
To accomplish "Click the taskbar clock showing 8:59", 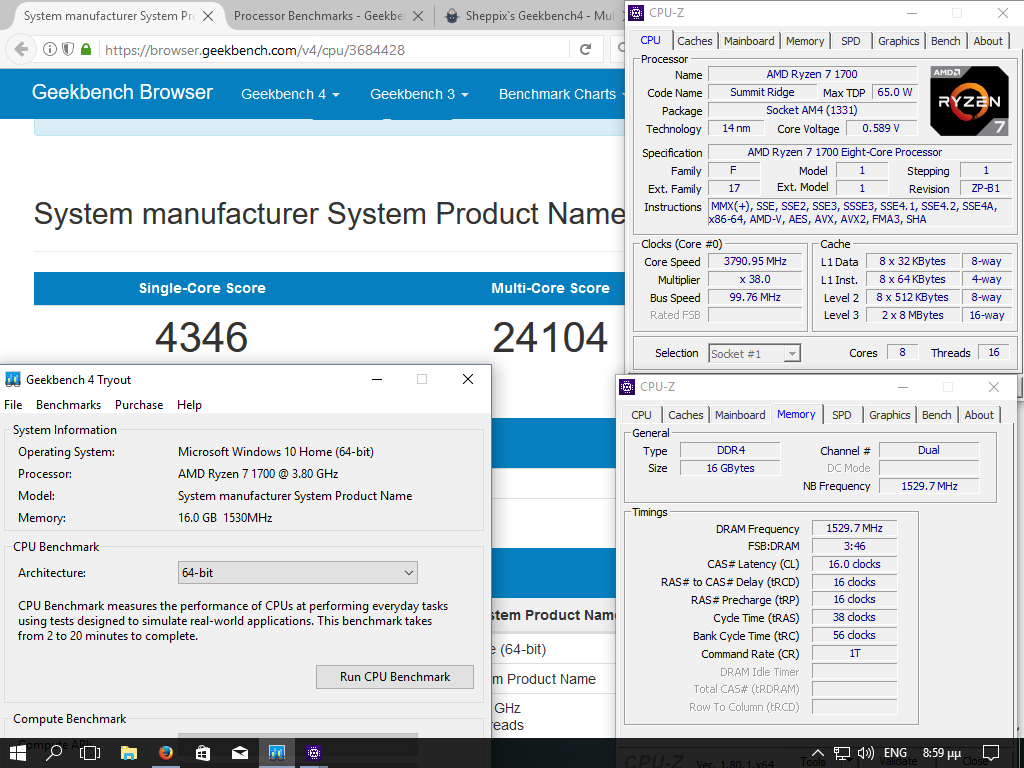I will point(942,753).
